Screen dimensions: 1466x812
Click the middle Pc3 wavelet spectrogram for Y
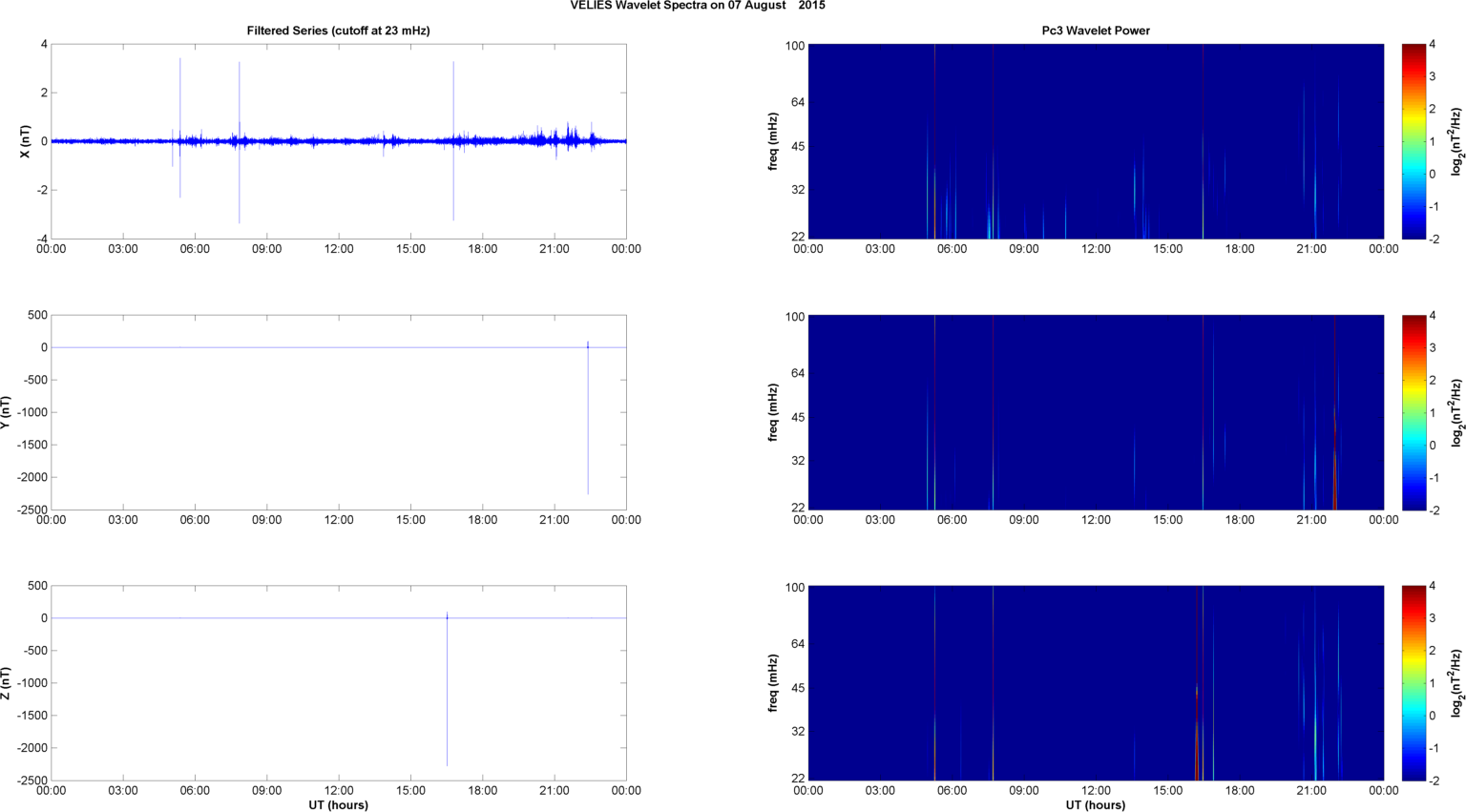[1096, 412]
